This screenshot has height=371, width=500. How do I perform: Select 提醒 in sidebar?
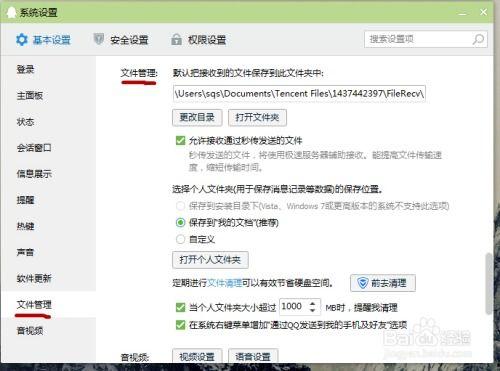[x=26, y=200]
